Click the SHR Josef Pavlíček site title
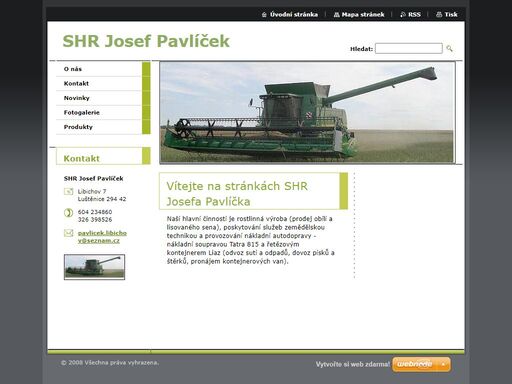 click(146, 41)
